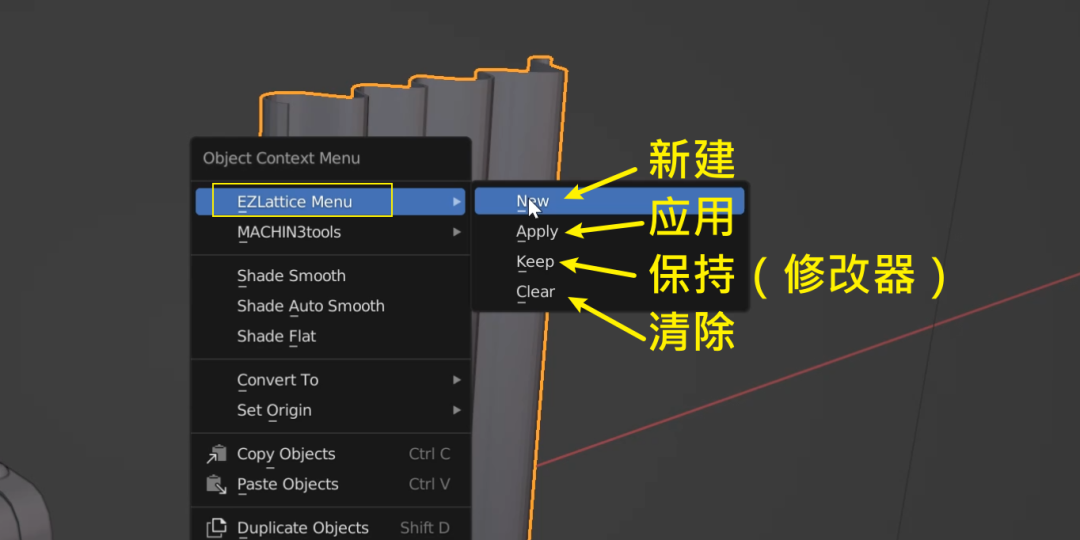Viewport: 1080px width, 540px height.
Task: Click the Convert To submenu arrow
Action: (x=456, y=380)
